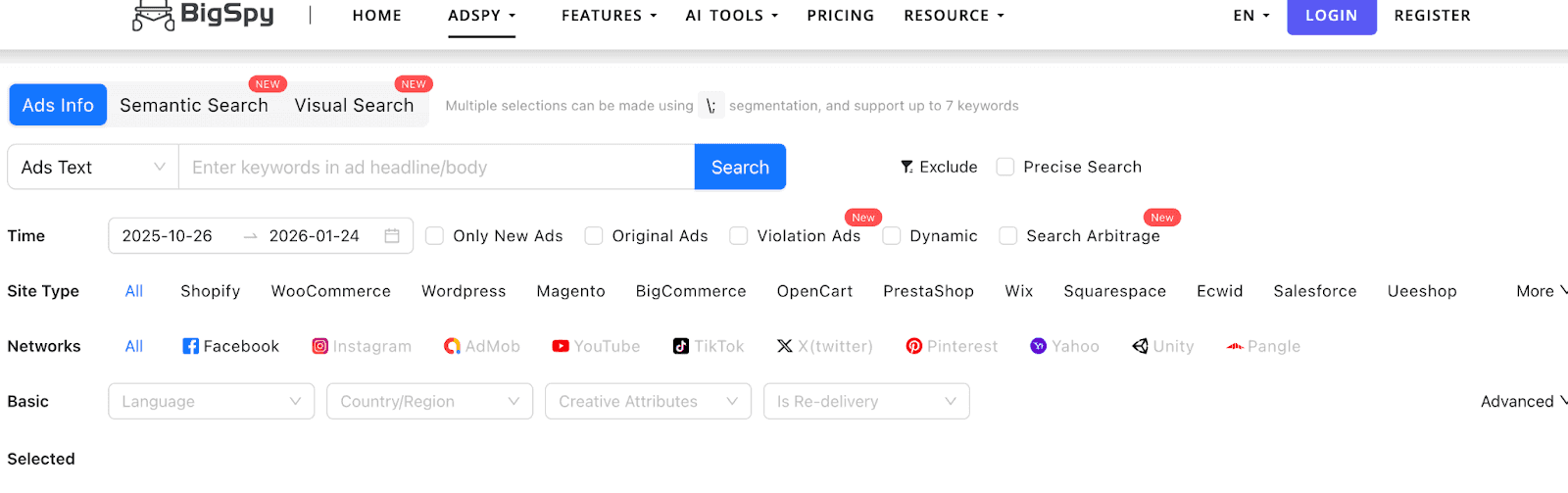Switch to the Ads Info tab
This screenshot has height=493, width=1568.
(58, 105)
